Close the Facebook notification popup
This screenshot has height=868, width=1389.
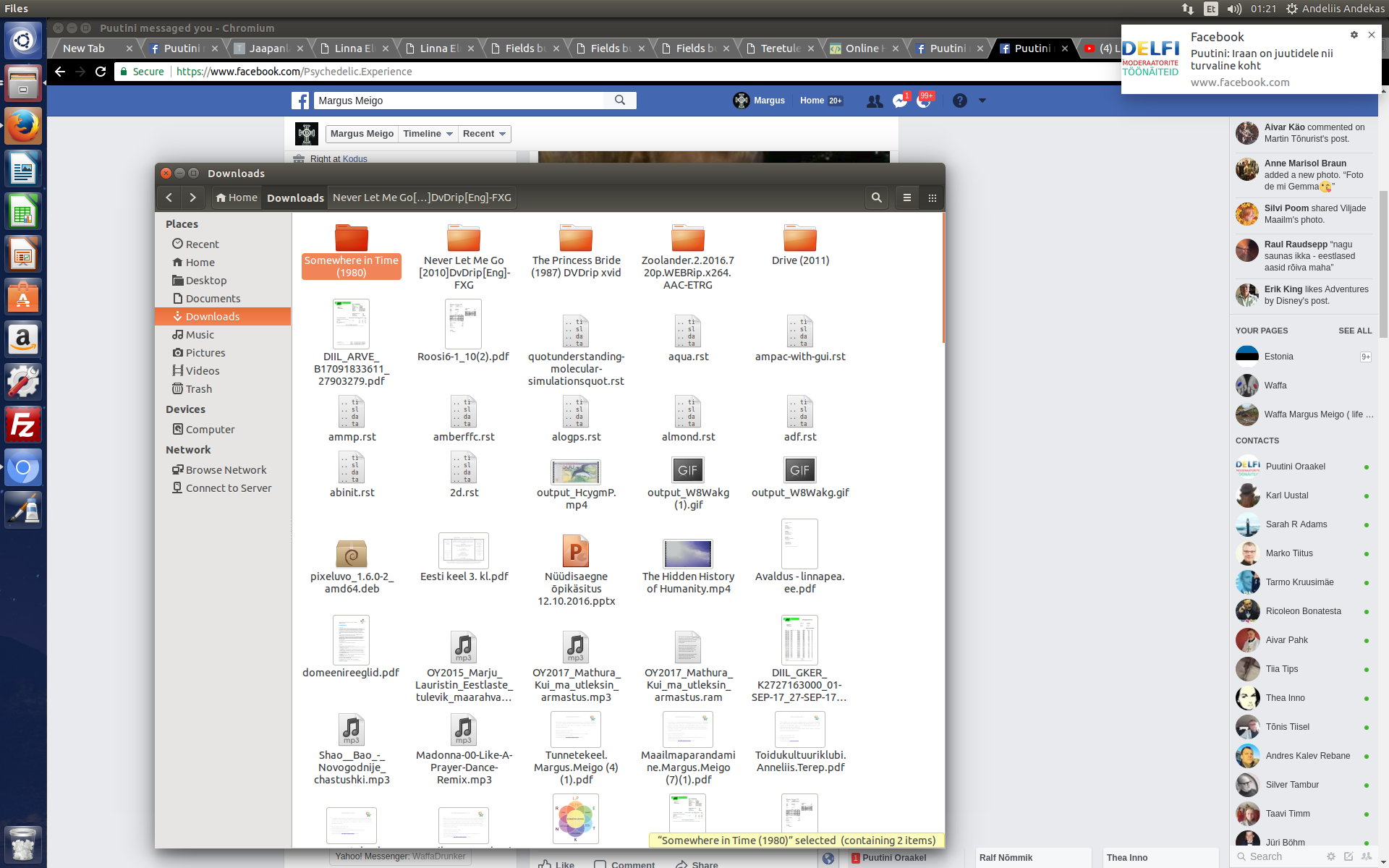tap(1371, 35)
